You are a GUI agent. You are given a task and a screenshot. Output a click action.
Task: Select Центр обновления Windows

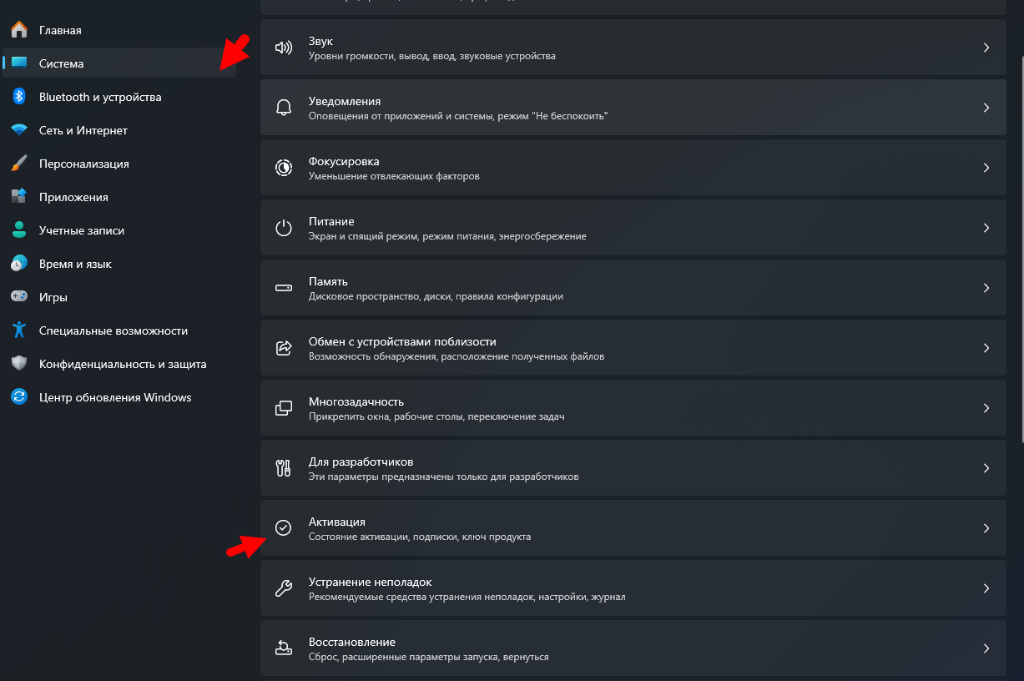pyautogui.click(x=115, y=397)
